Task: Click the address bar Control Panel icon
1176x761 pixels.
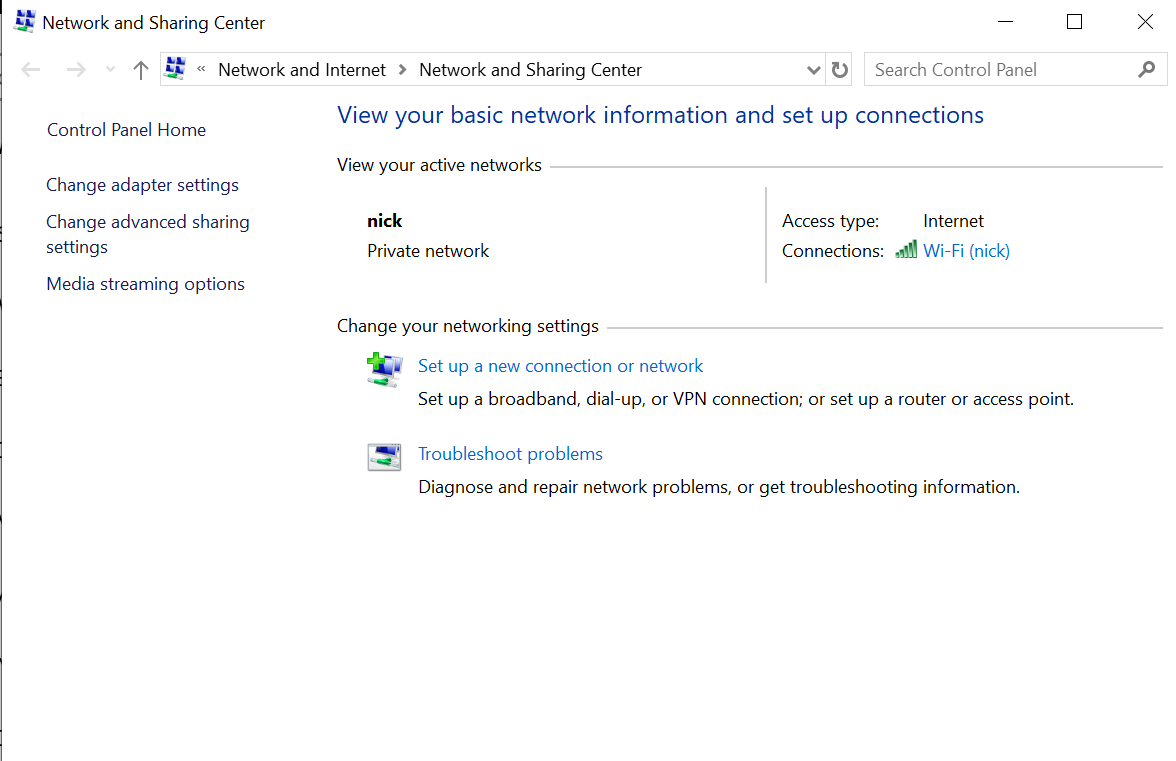Action: (175, 69)
